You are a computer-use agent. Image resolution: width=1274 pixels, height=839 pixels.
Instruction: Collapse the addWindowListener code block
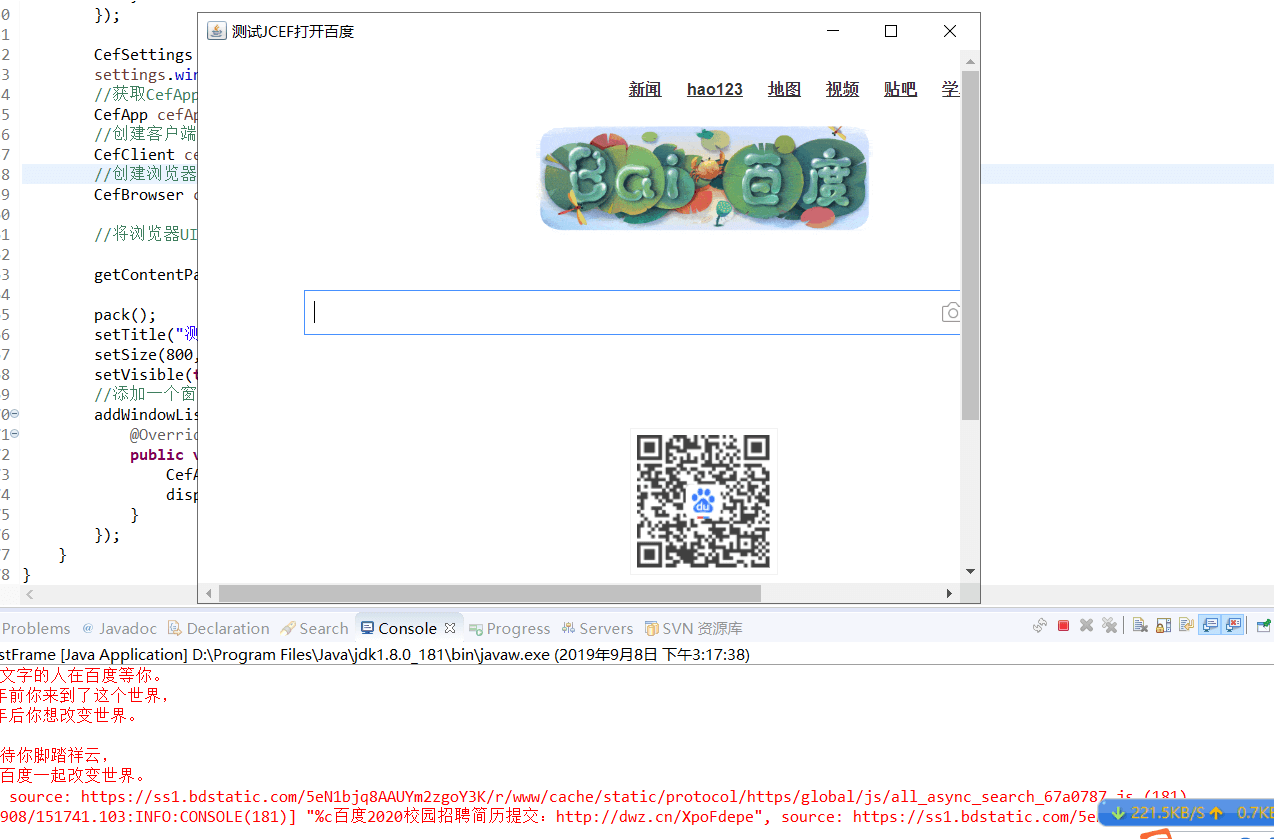[x=14, y=414]
